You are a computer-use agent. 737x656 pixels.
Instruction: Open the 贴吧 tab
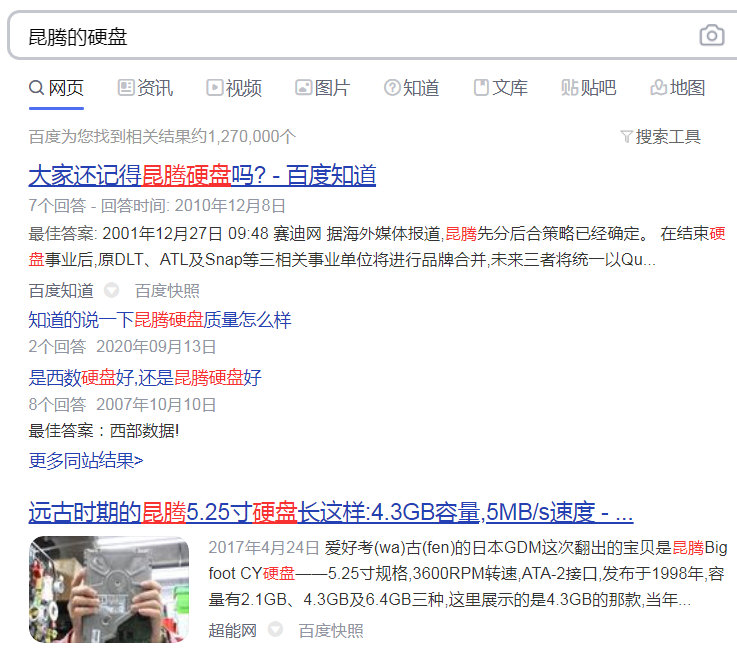tap(588, 88)
